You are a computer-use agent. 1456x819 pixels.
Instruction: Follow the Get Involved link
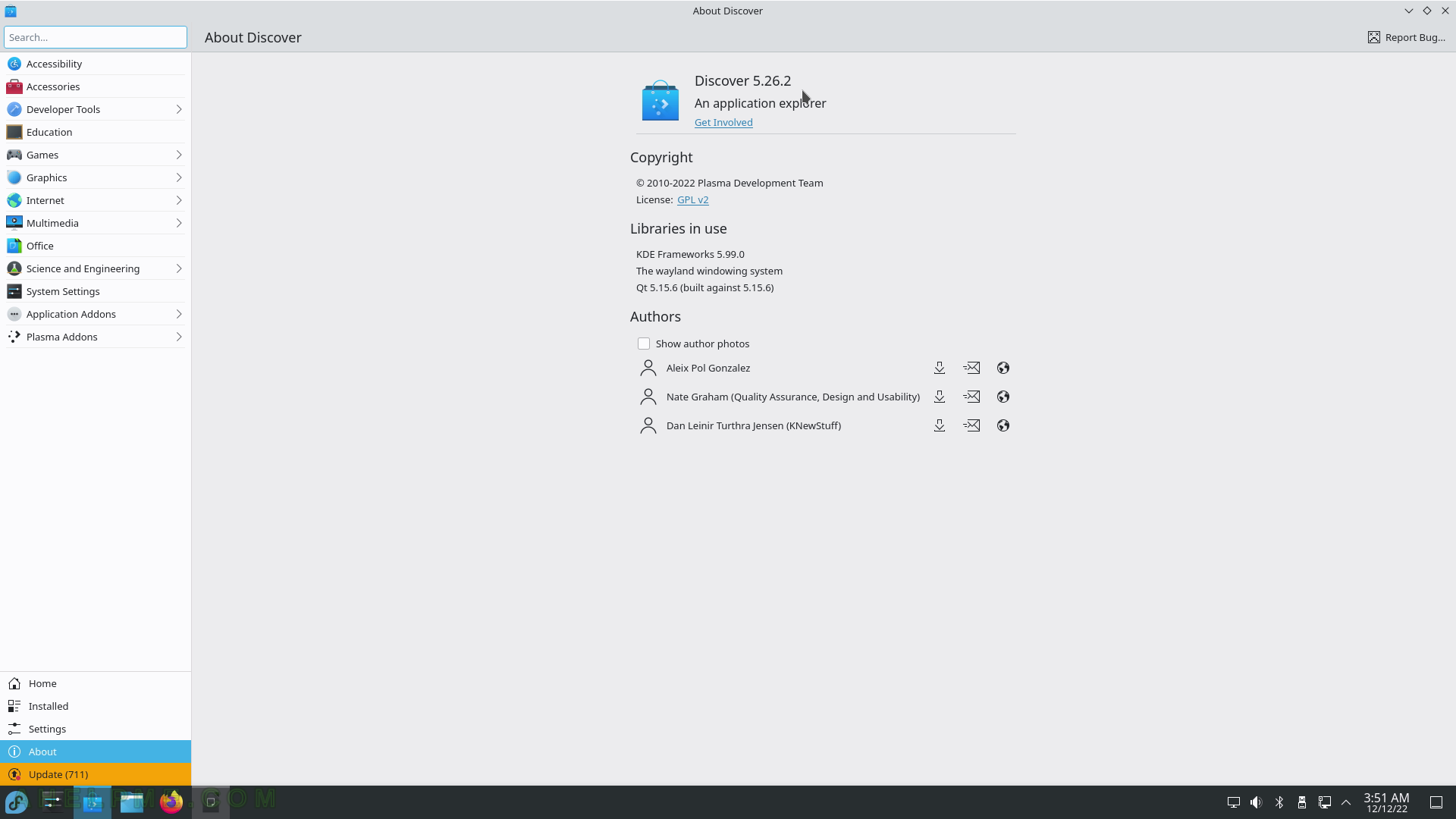click(723, 122)
